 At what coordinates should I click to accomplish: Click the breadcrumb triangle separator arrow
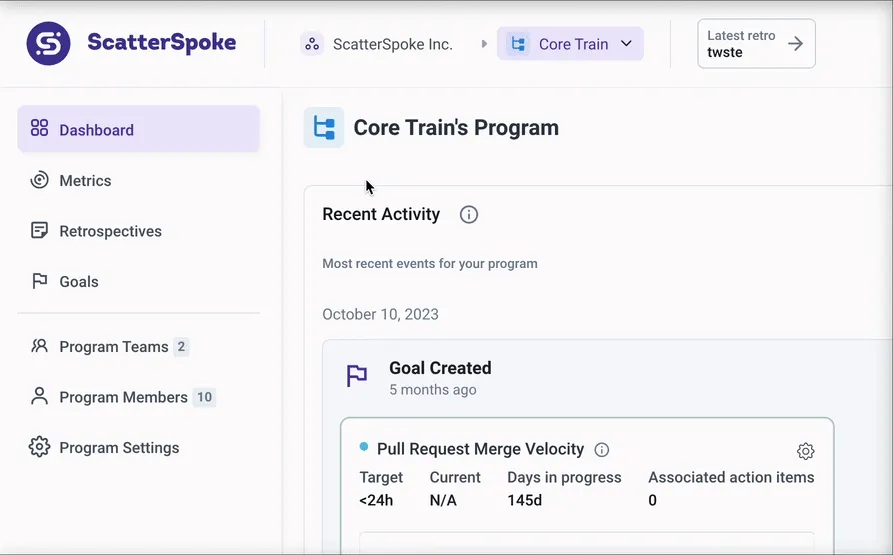coord(485,44)
